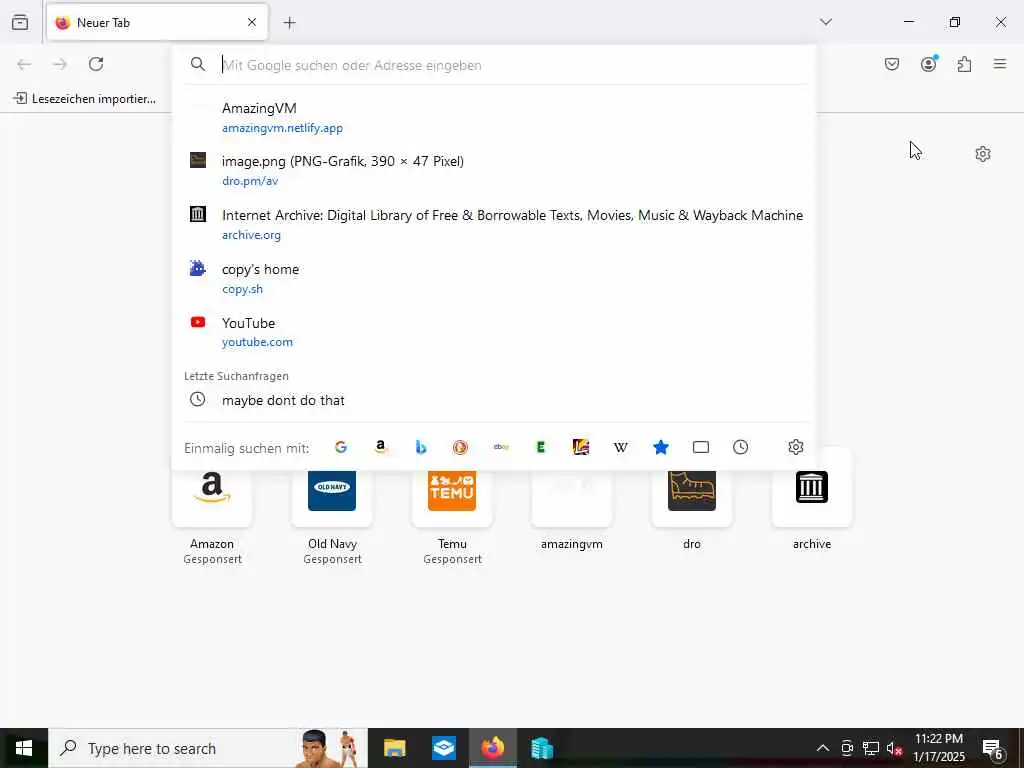The width and height of the screenshot is (1024, 768).
Task: Search once with Google icon
Action: [340, 447]
